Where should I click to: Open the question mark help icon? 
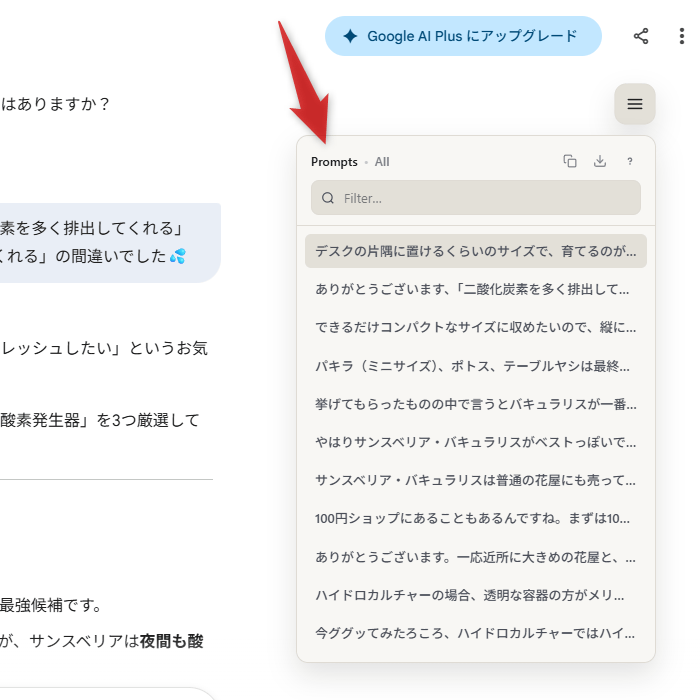(630, 161)
